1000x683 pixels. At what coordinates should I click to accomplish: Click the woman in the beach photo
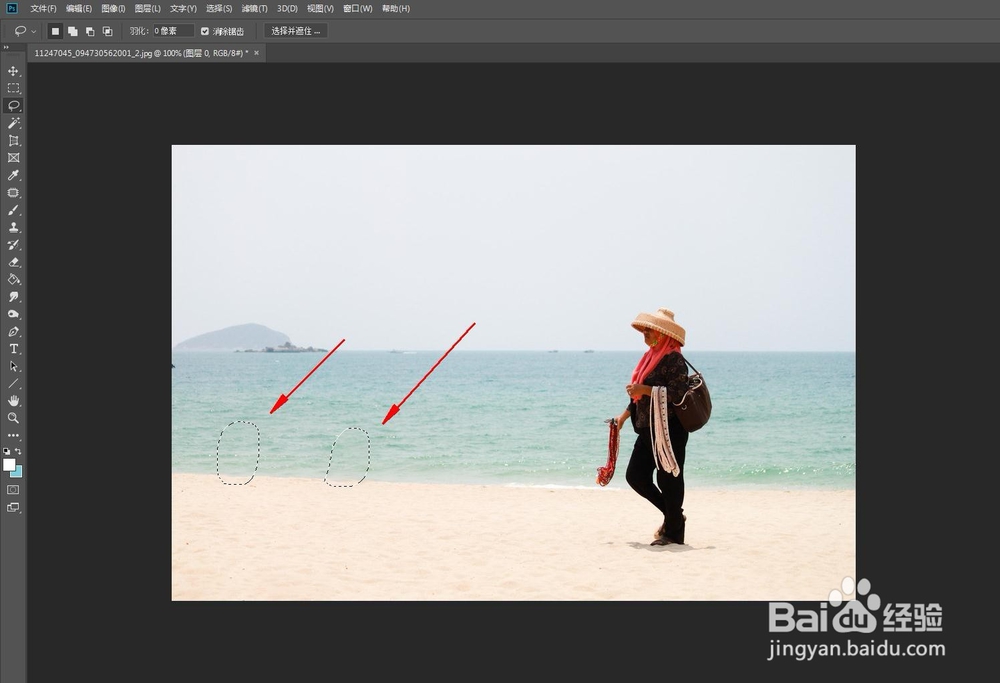point(657,427)
